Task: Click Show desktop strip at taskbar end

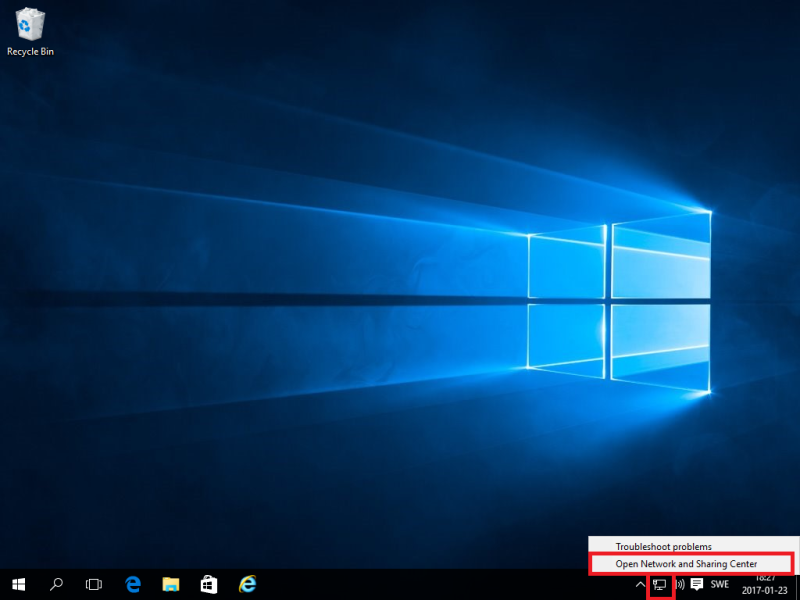Action: 797,584
